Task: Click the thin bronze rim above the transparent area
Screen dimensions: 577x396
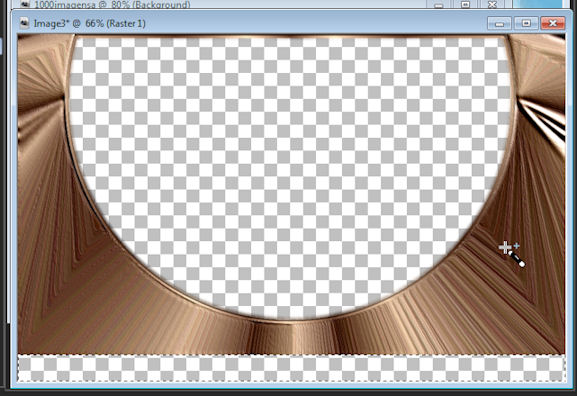Action: point(291,36)
